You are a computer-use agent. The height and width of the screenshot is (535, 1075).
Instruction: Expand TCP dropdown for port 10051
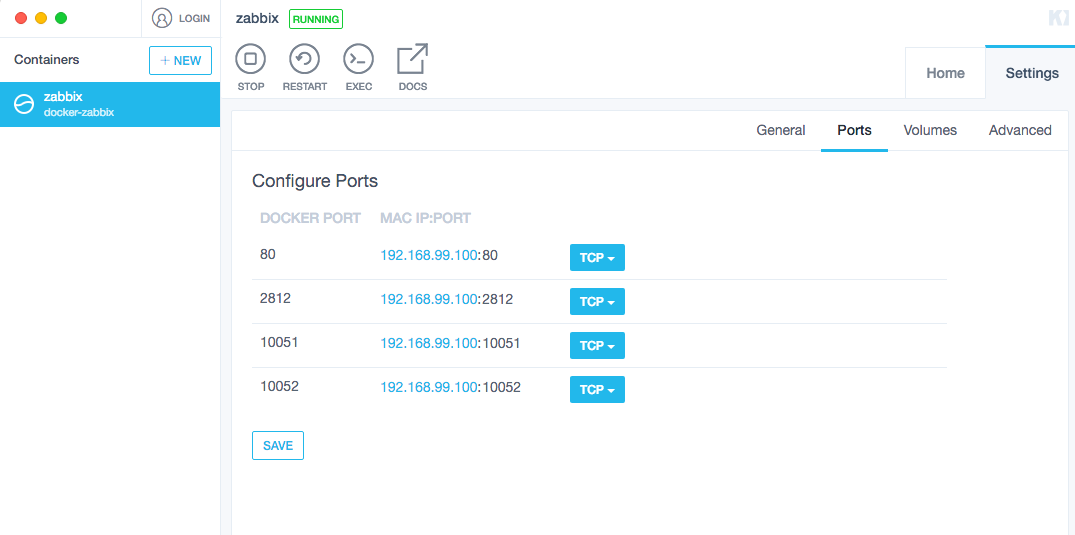coord(597,346)
